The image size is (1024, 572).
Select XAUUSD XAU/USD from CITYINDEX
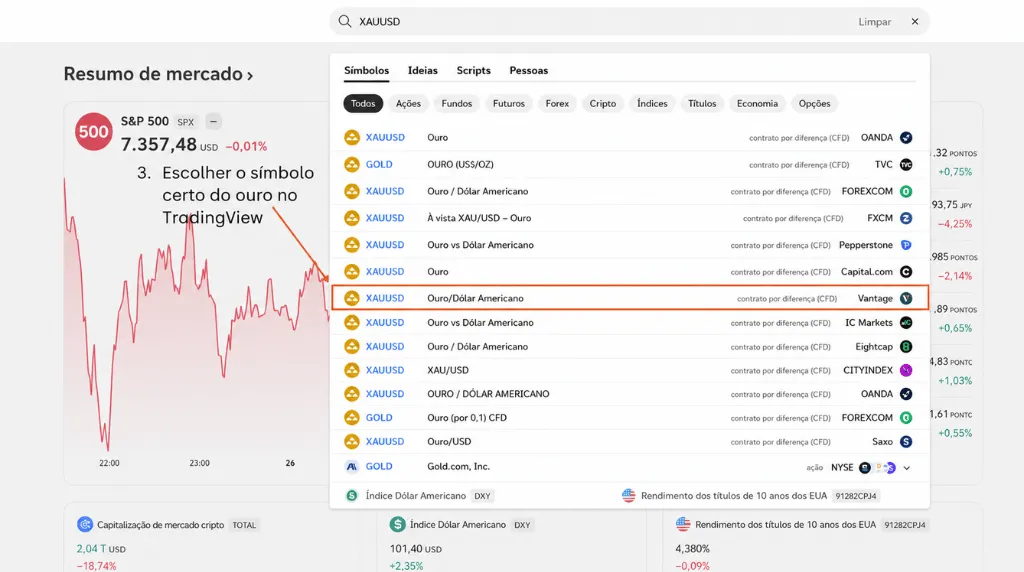click(x=630, y=370)
